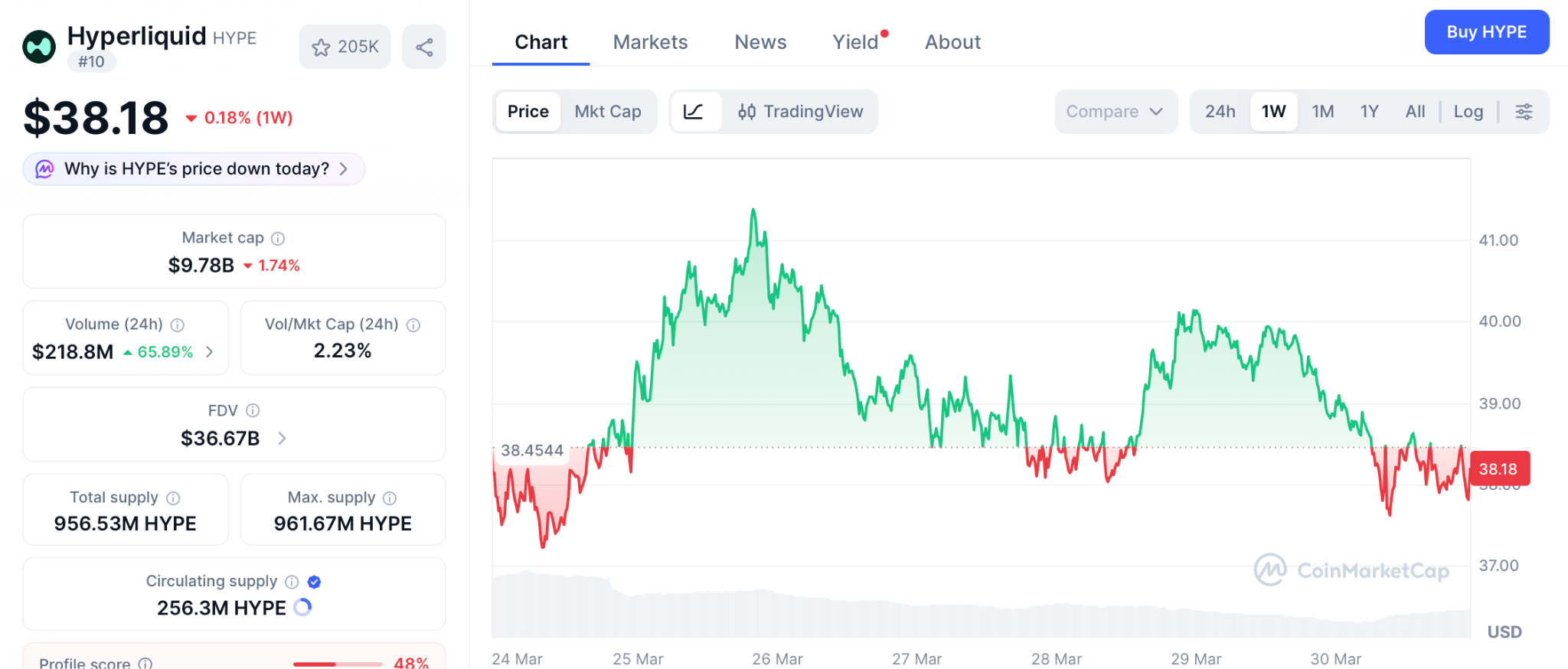The width and height of the screenshot is (1568, 669).
Task: Select the line chart icon
Action: coord(694,112)
